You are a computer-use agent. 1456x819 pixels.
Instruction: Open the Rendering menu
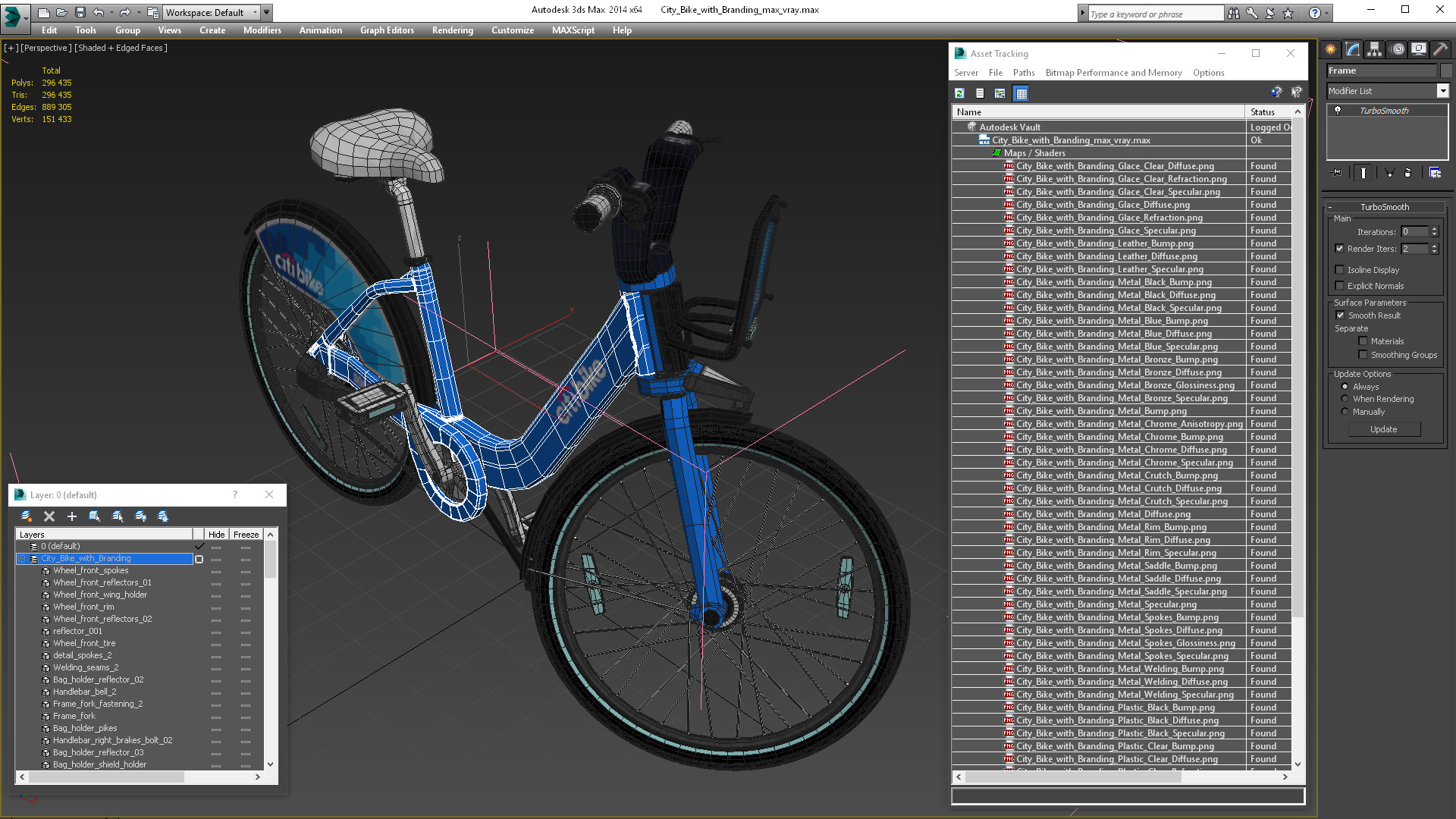click(453, 30)
